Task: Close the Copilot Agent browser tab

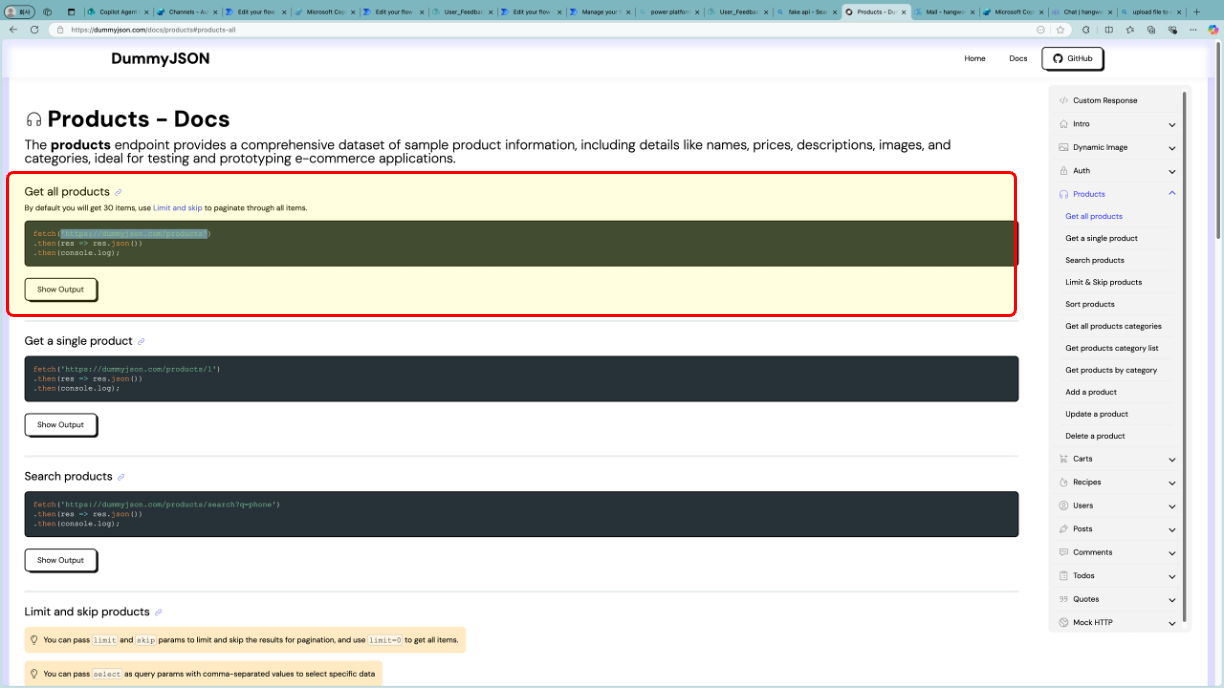Action: coord(146,12)
